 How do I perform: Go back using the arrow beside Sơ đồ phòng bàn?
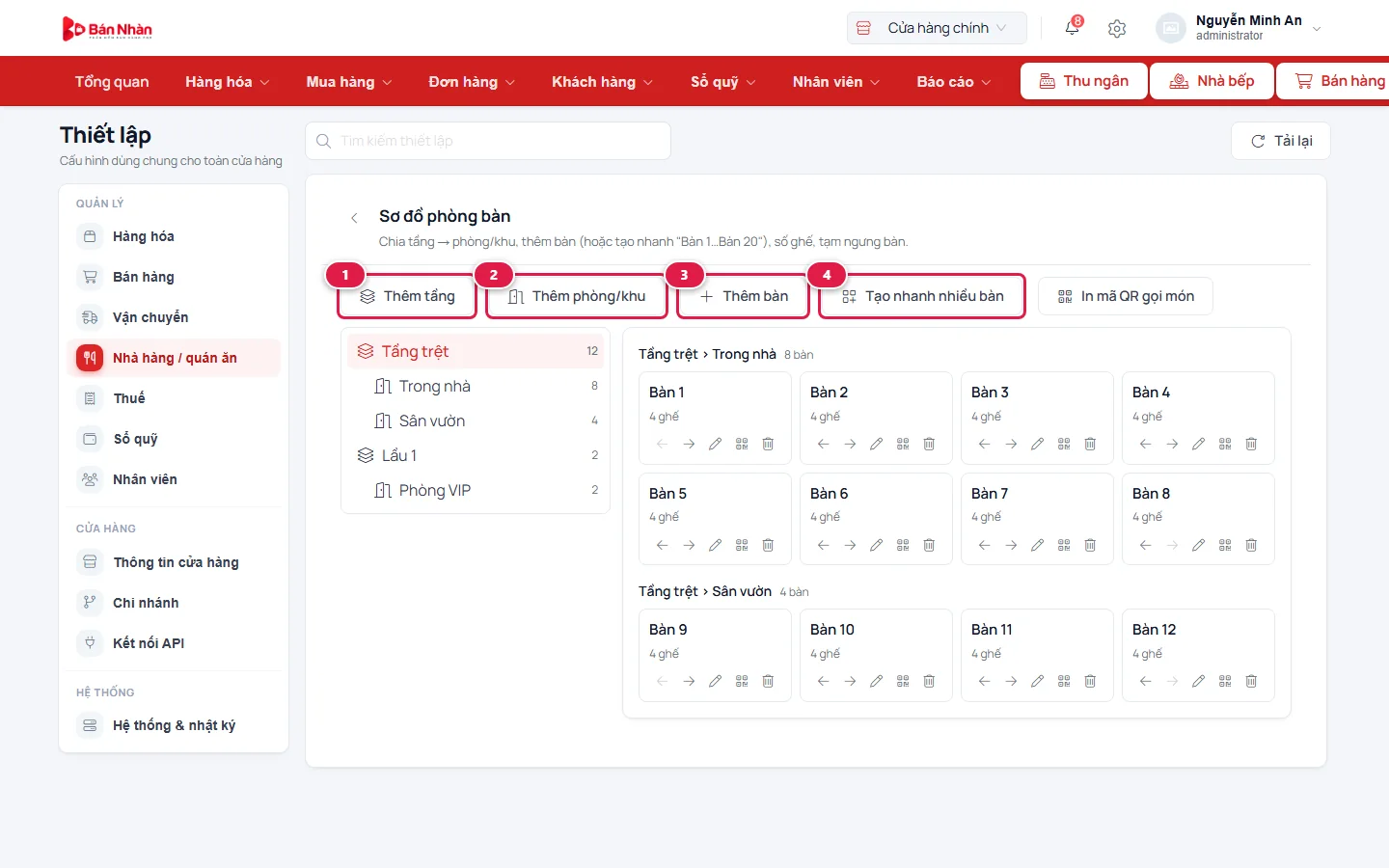[x=354, y=218]
